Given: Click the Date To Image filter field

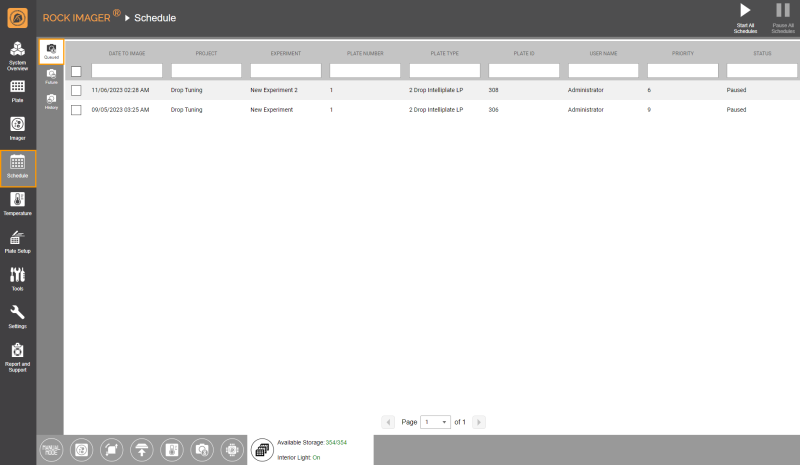Looking at the screenshot, I should [127, 70].
